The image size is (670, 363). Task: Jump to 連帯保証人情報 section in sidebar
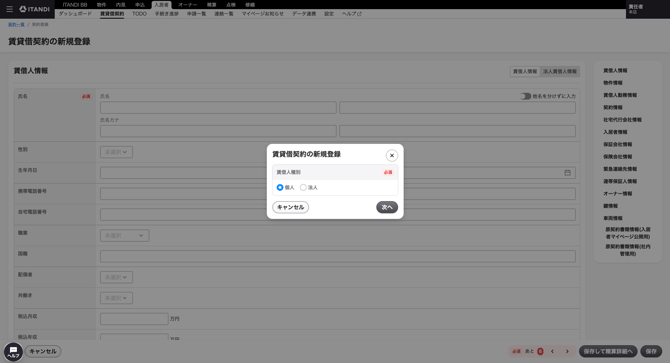click(620, 182)
